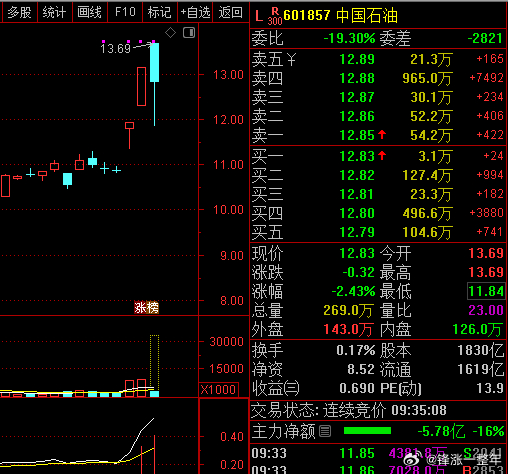Add stock to watchlist with +自选
The width and height of the screenshot is (508, 474).
coord(195,12)
